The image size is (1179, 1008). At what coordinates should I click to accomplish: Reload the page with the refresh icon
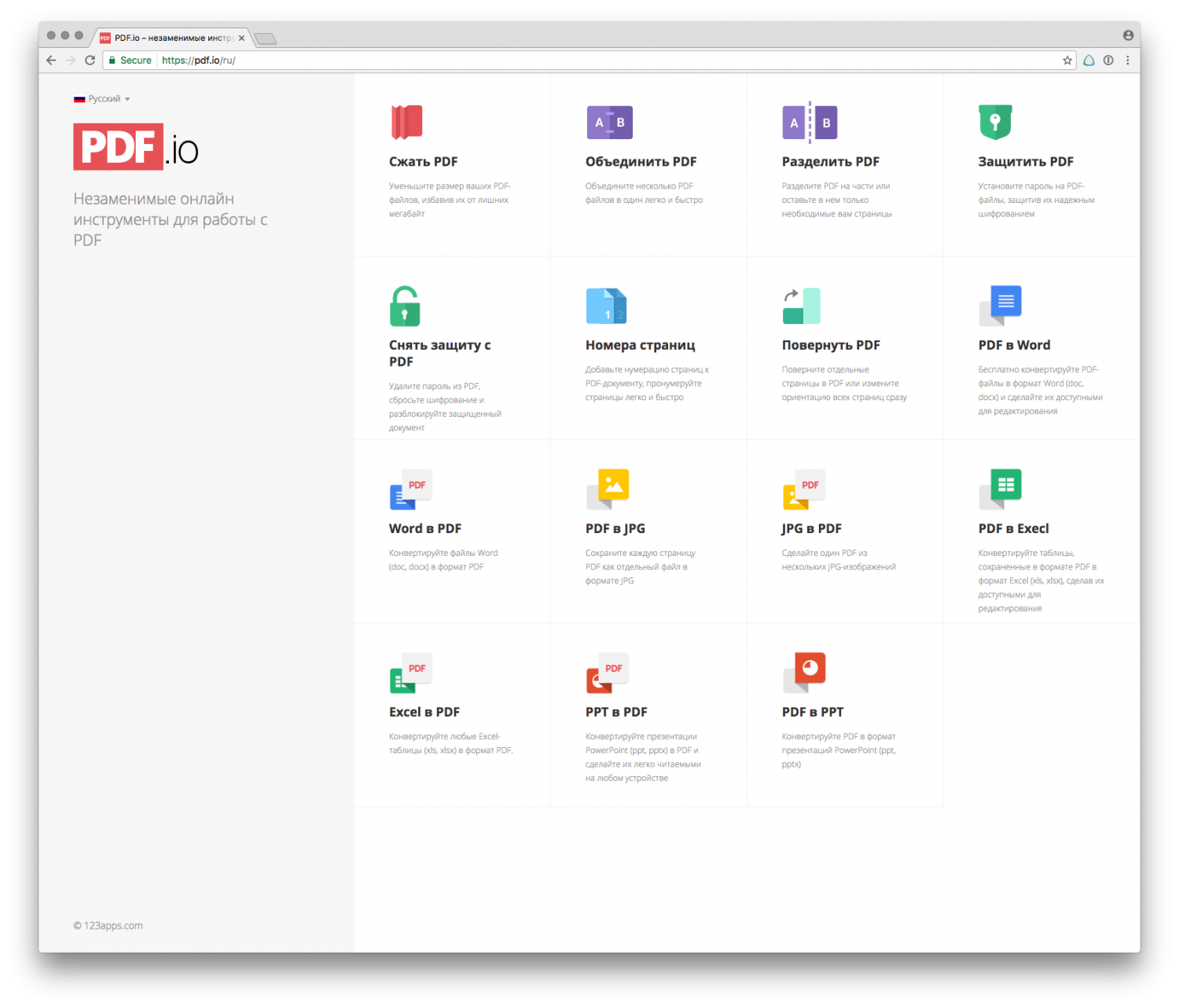pos(90,61)
